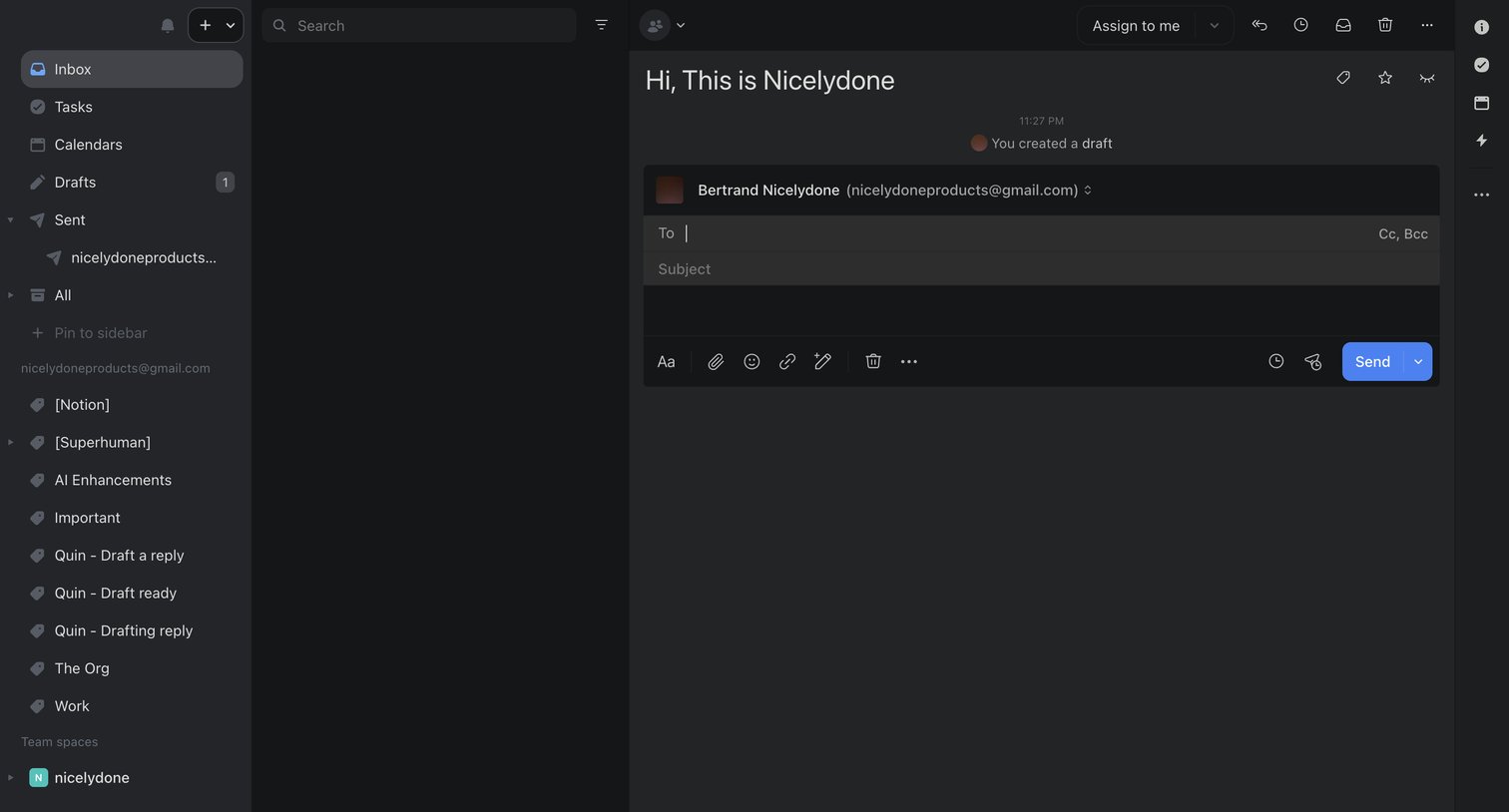The image size is (1509, 812).
Task: Select The Org label
Action: [x=132, y=668]
